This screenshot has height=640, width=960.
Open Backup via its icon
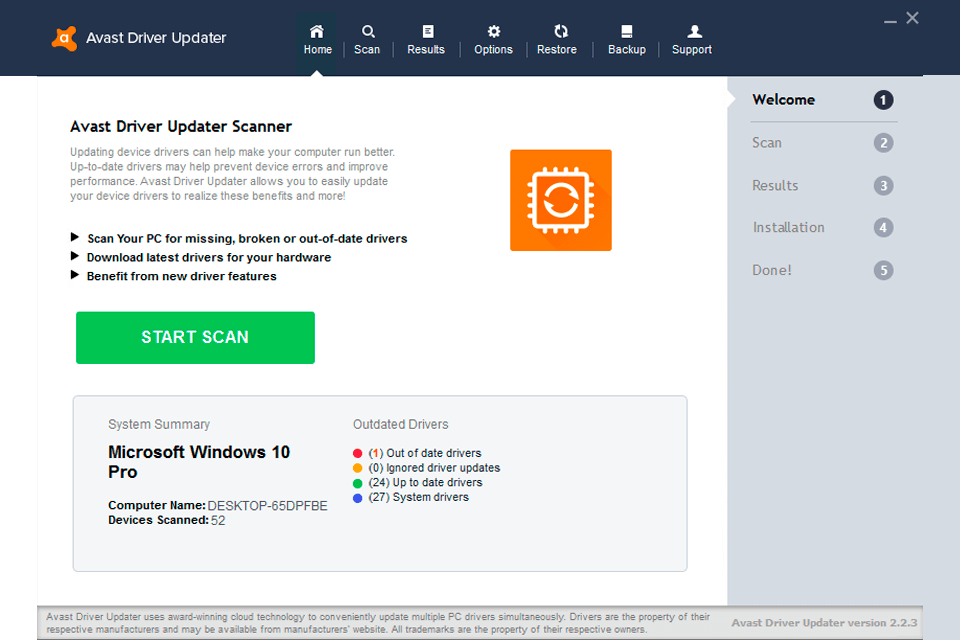click(x=626, y=31)
